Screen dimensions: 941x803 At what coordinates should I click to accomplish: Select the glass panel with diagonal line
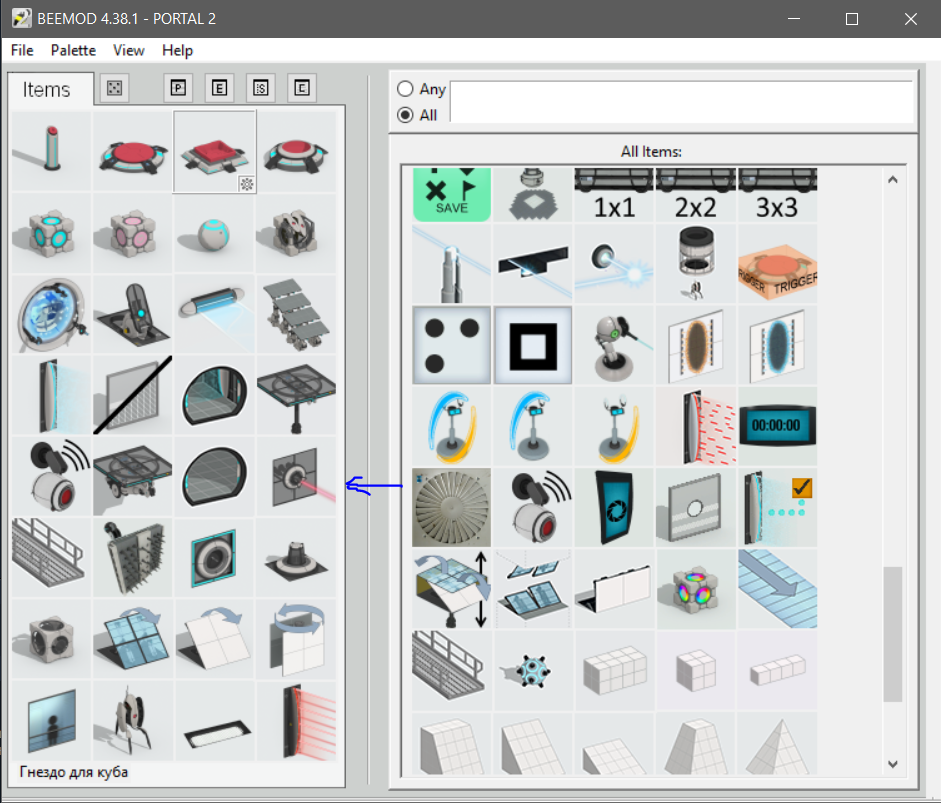click(133, 395)
